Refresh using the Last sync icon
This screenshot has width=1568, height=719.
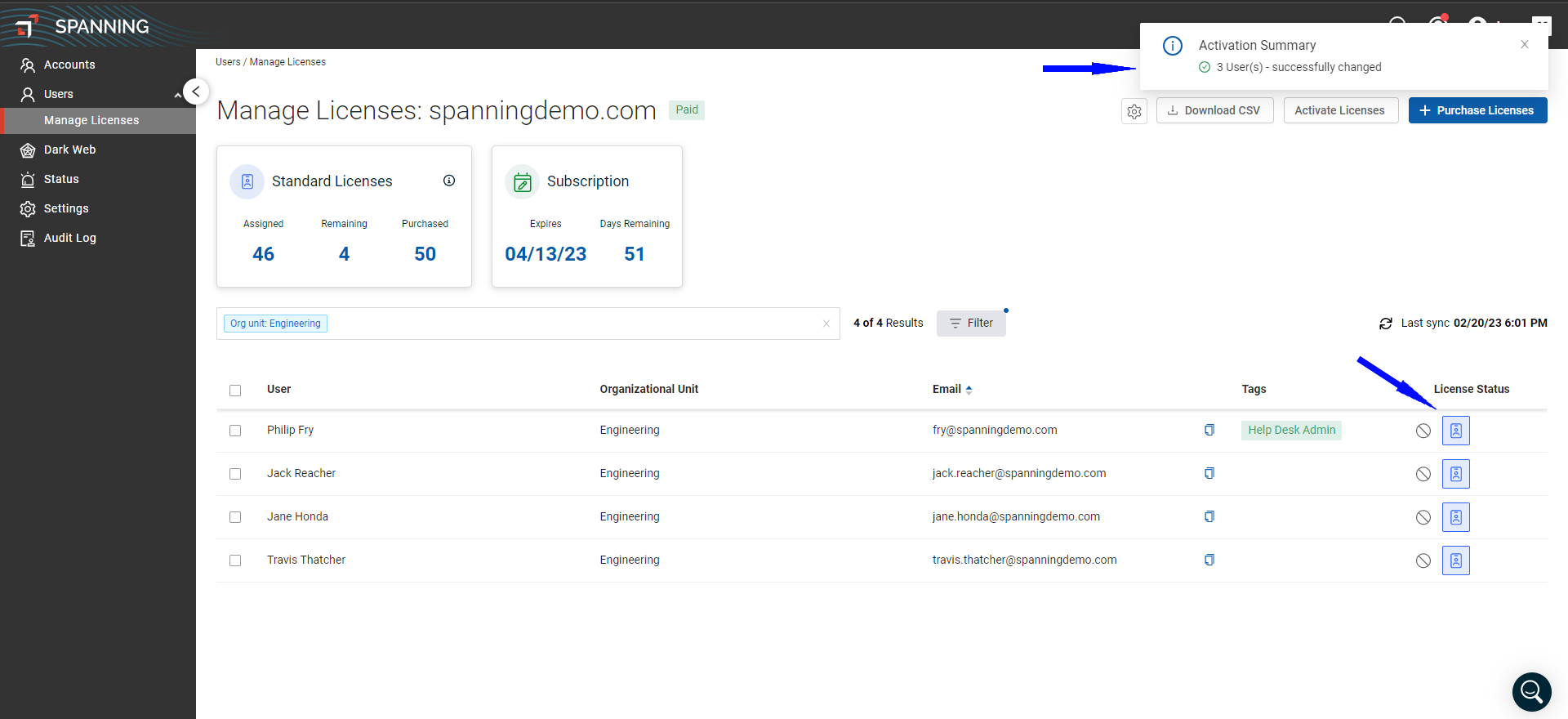pyautogui.click(x=1386, y=324)
